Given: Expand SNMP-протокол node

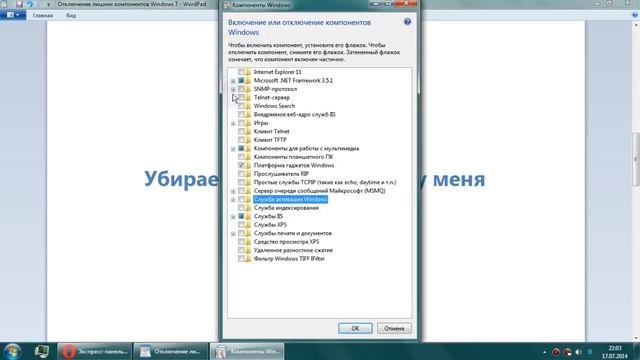Looking at the screenshot, I should 233,89.
